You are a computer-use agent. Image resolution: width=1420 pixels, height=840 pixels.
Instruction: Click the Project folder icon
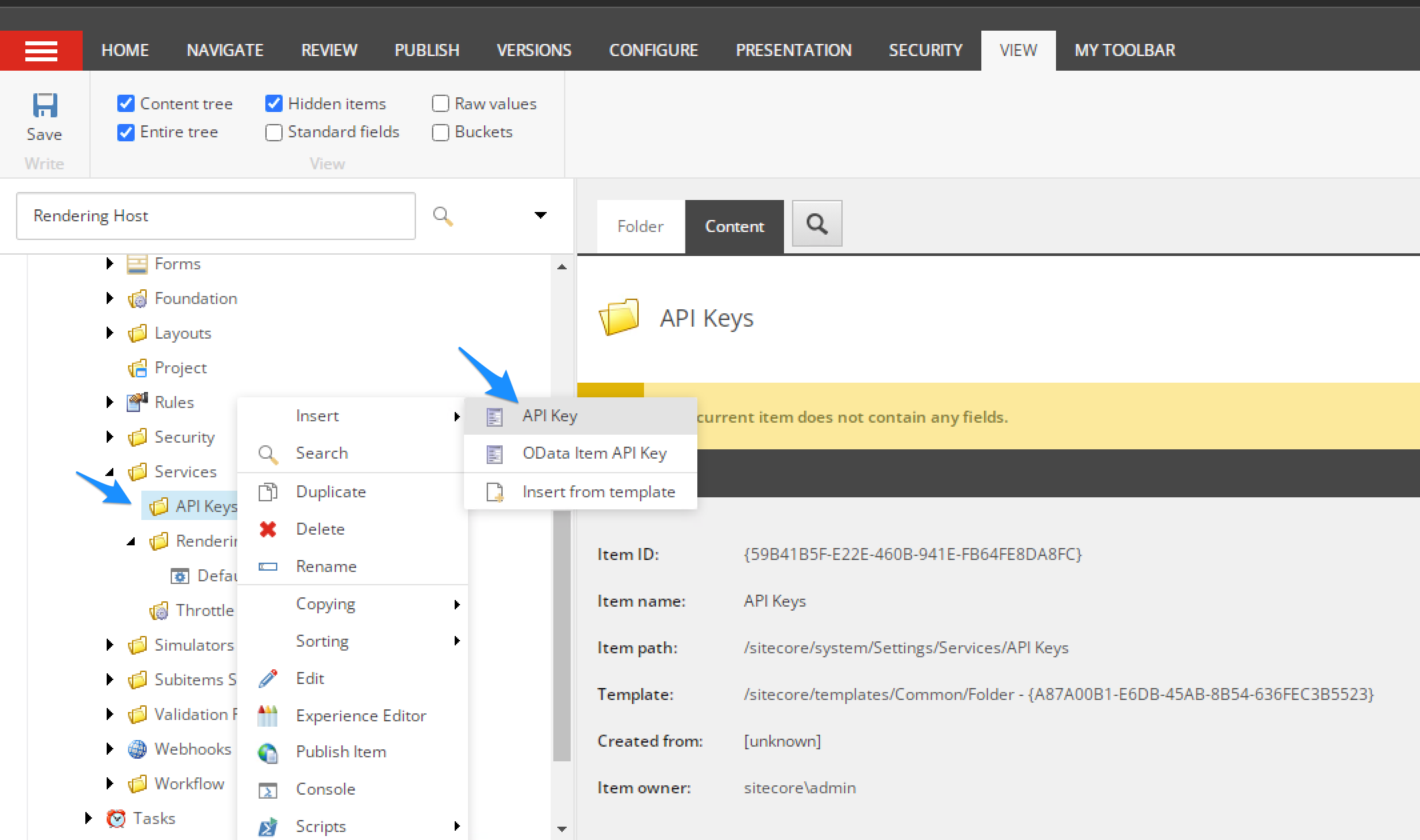[x=137, y=368]
